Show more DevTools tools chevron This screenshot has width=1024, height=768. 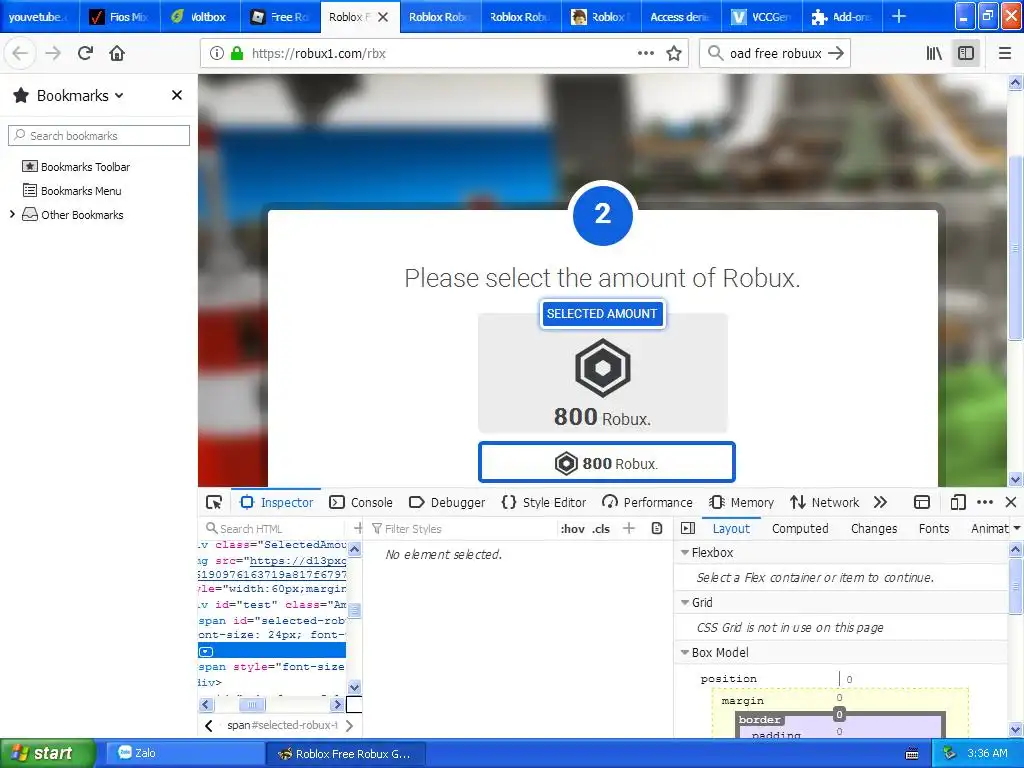pos(880,502)
